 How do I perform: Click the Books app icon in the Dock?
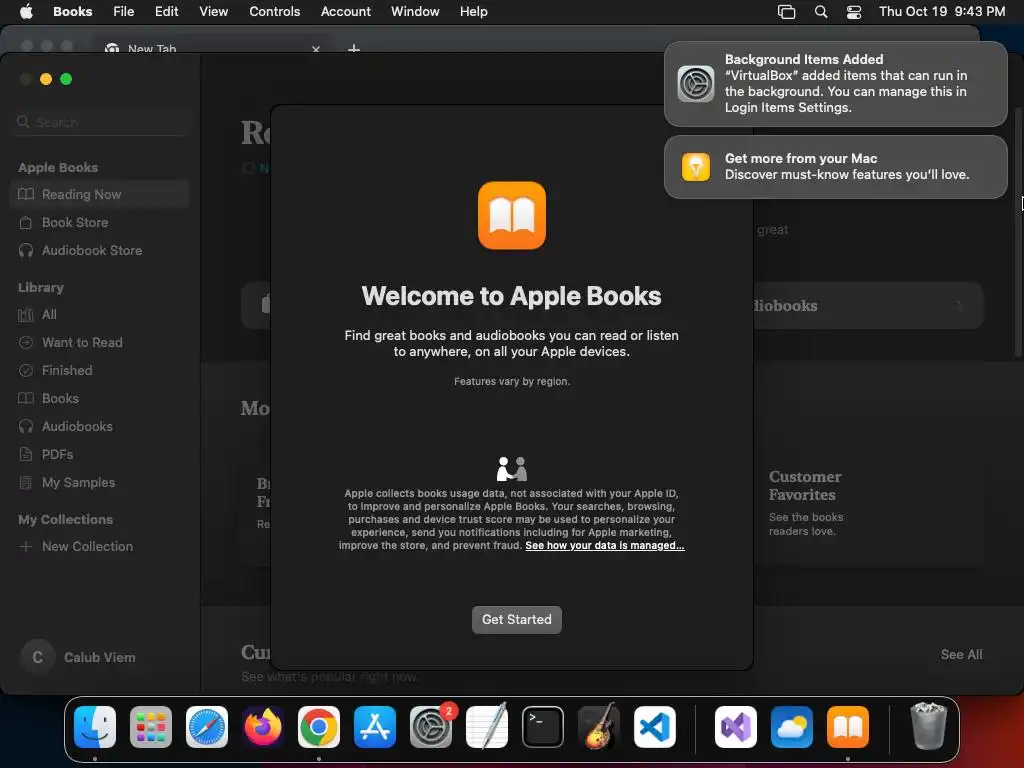pos(848,727)
